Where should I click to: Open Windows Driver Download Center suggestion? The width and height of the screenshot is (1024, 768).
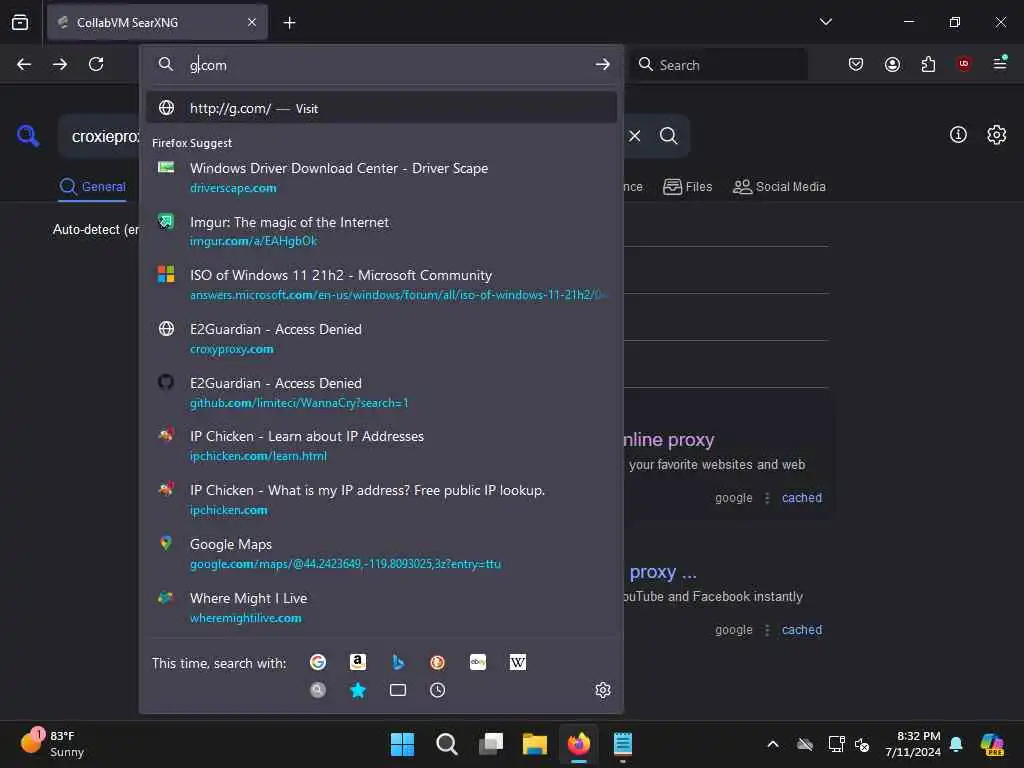coord(381,178)
